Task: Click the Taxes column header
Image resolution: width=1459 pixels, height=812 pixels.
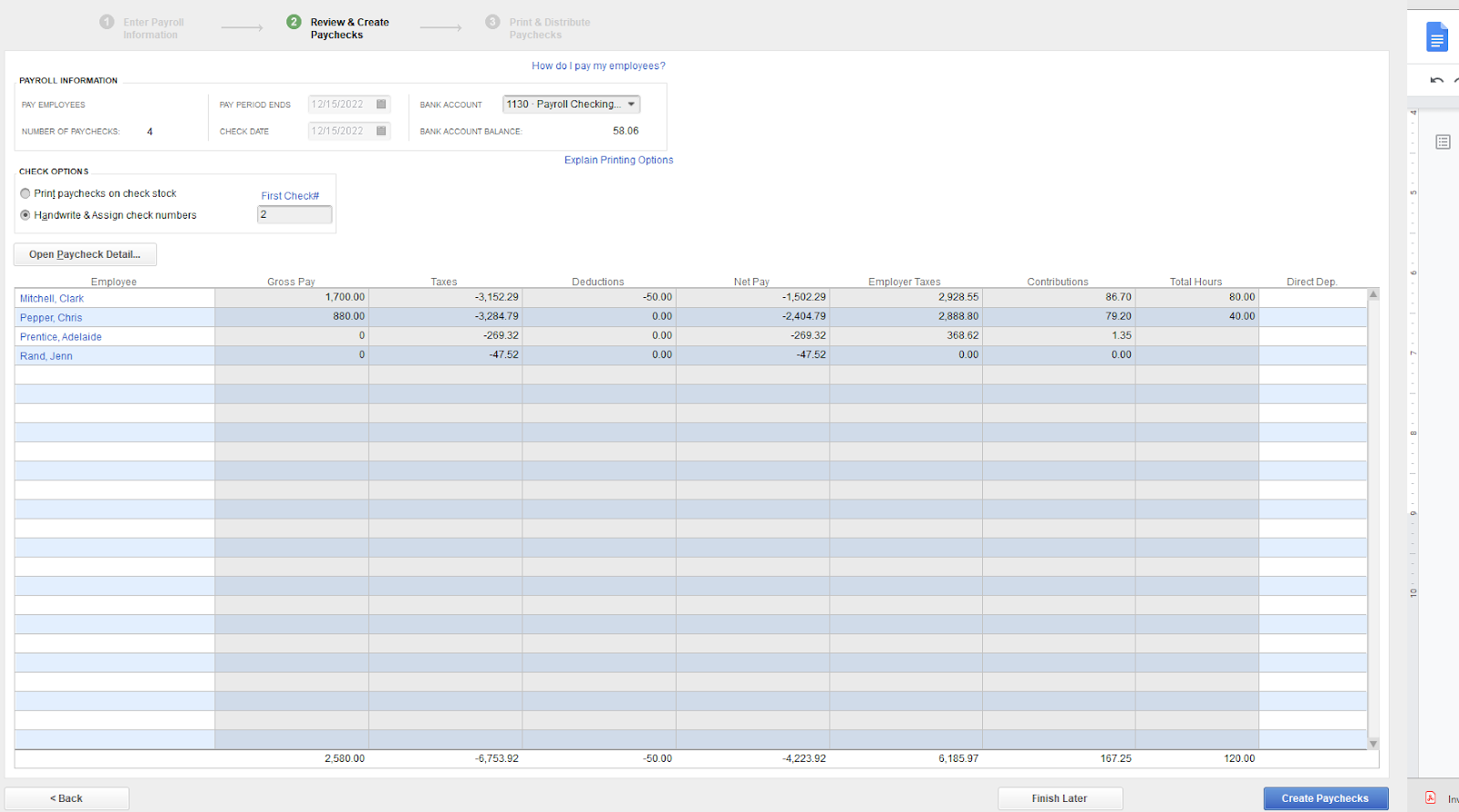Action: [x=444, y=282]
